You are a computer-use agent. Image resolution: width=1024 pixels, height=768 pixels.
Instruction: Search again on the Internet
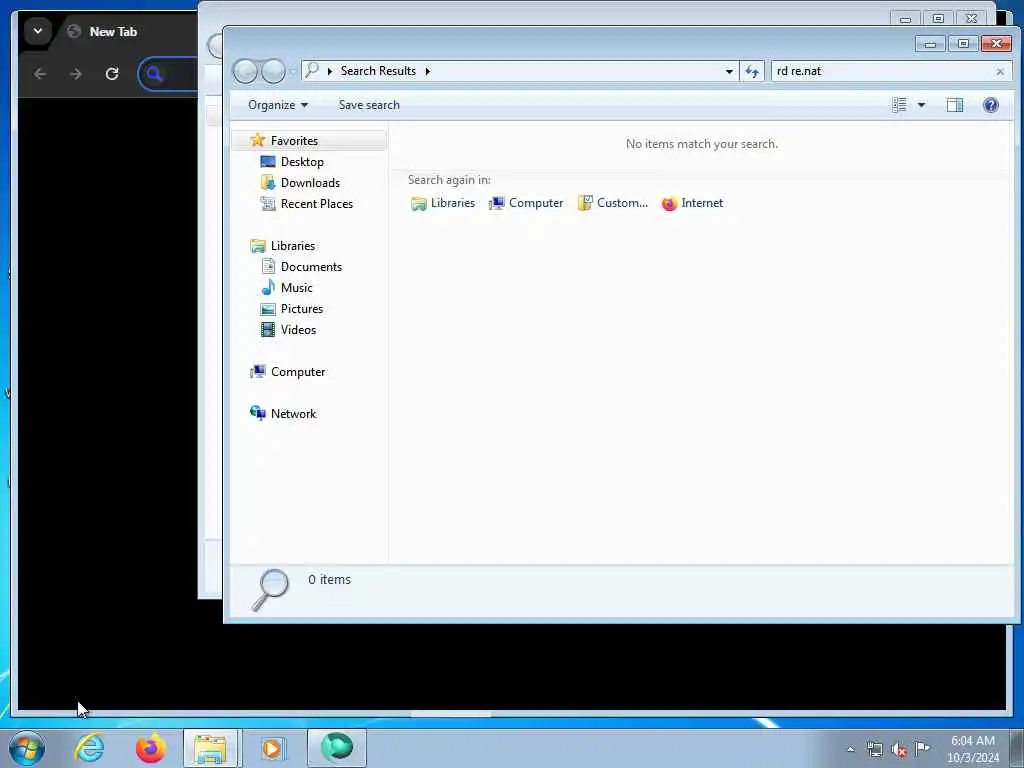[x=692, y=203]
